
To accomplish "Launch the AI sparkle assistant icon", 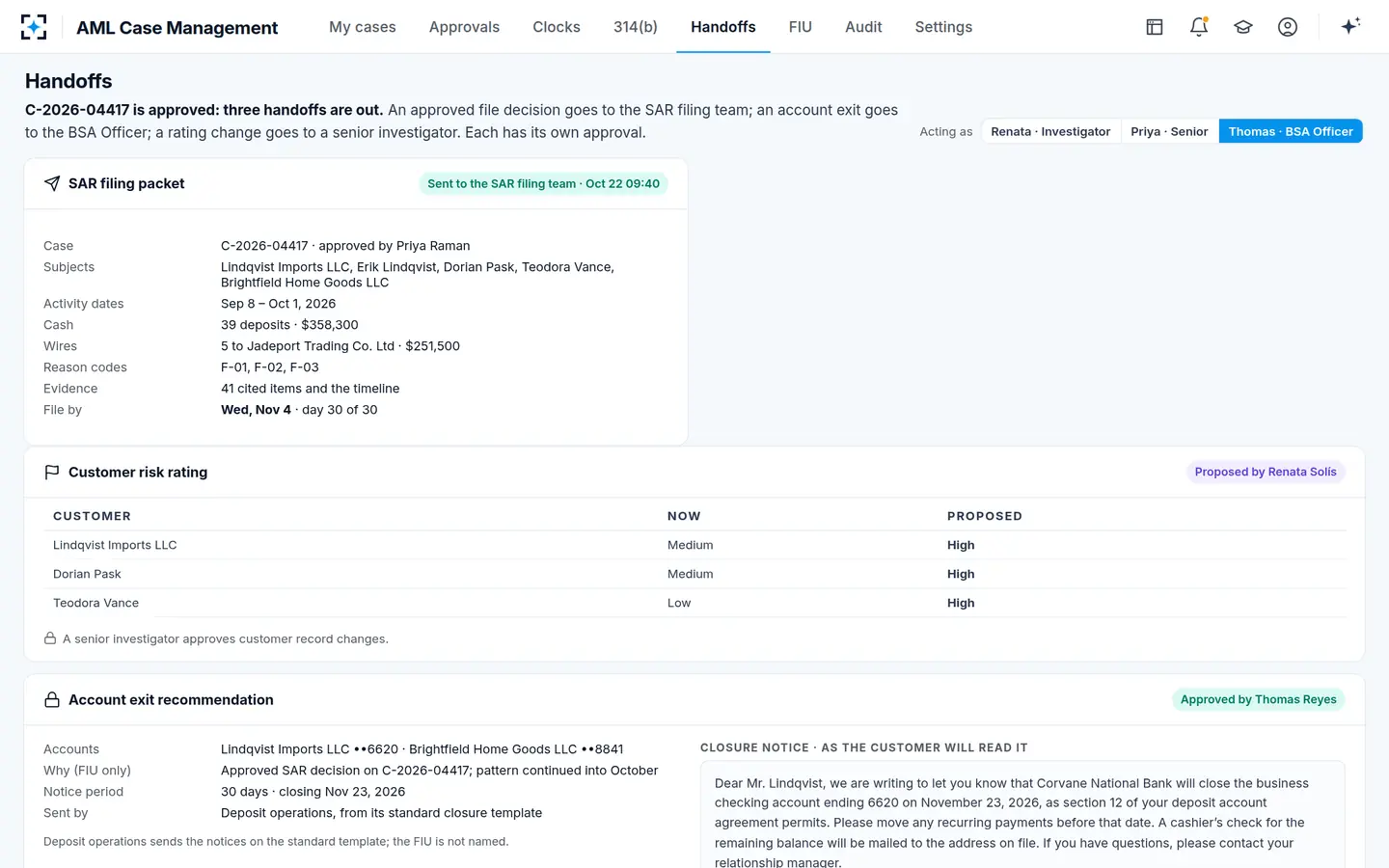I will (1350, 26).
